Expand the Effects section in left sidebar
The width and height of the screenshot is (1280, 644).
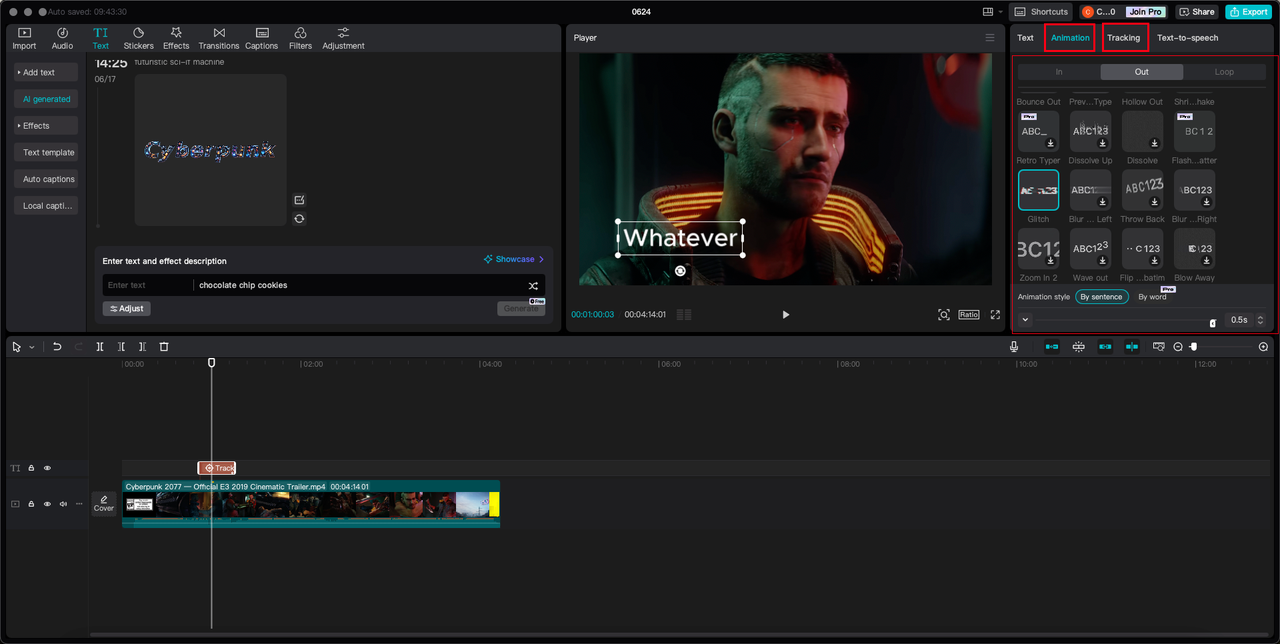click(48, 126)
